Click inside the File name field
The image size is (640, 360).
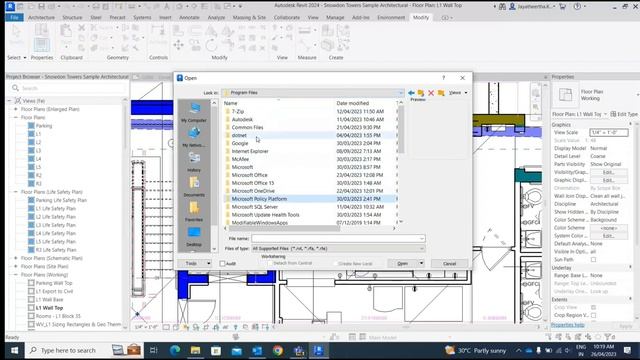click(338, 238)
